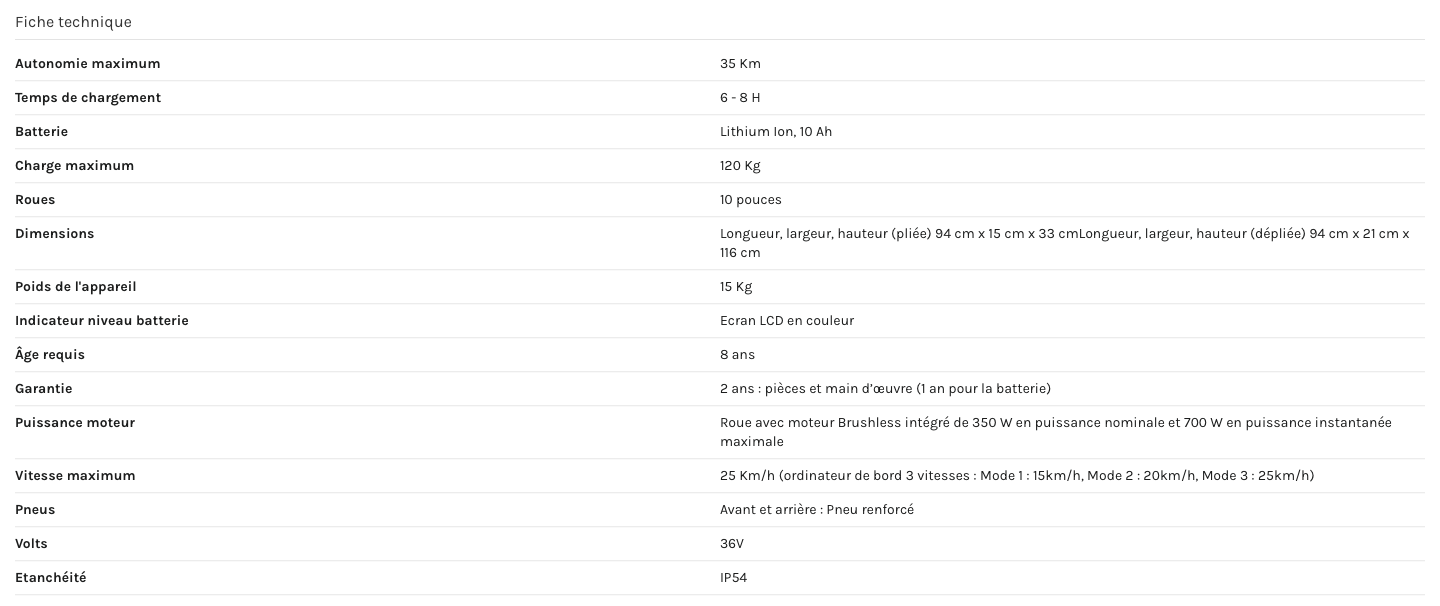
Task: Click the 'Fiche technique' heading
Action: (73, 22)
